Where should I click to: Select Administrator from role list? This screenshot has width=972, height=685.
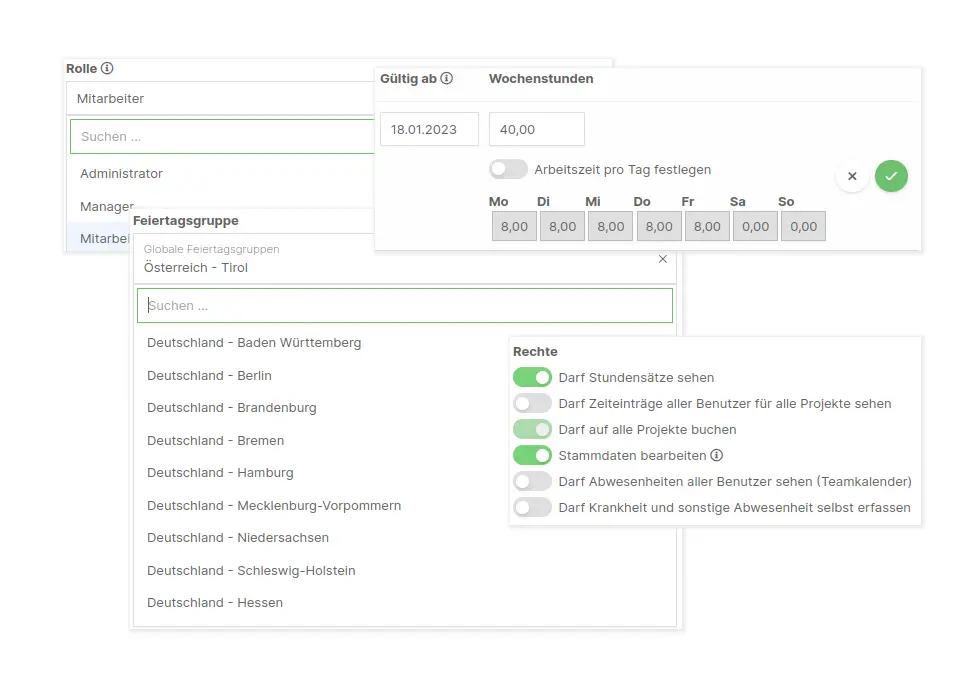click(122, 174)
